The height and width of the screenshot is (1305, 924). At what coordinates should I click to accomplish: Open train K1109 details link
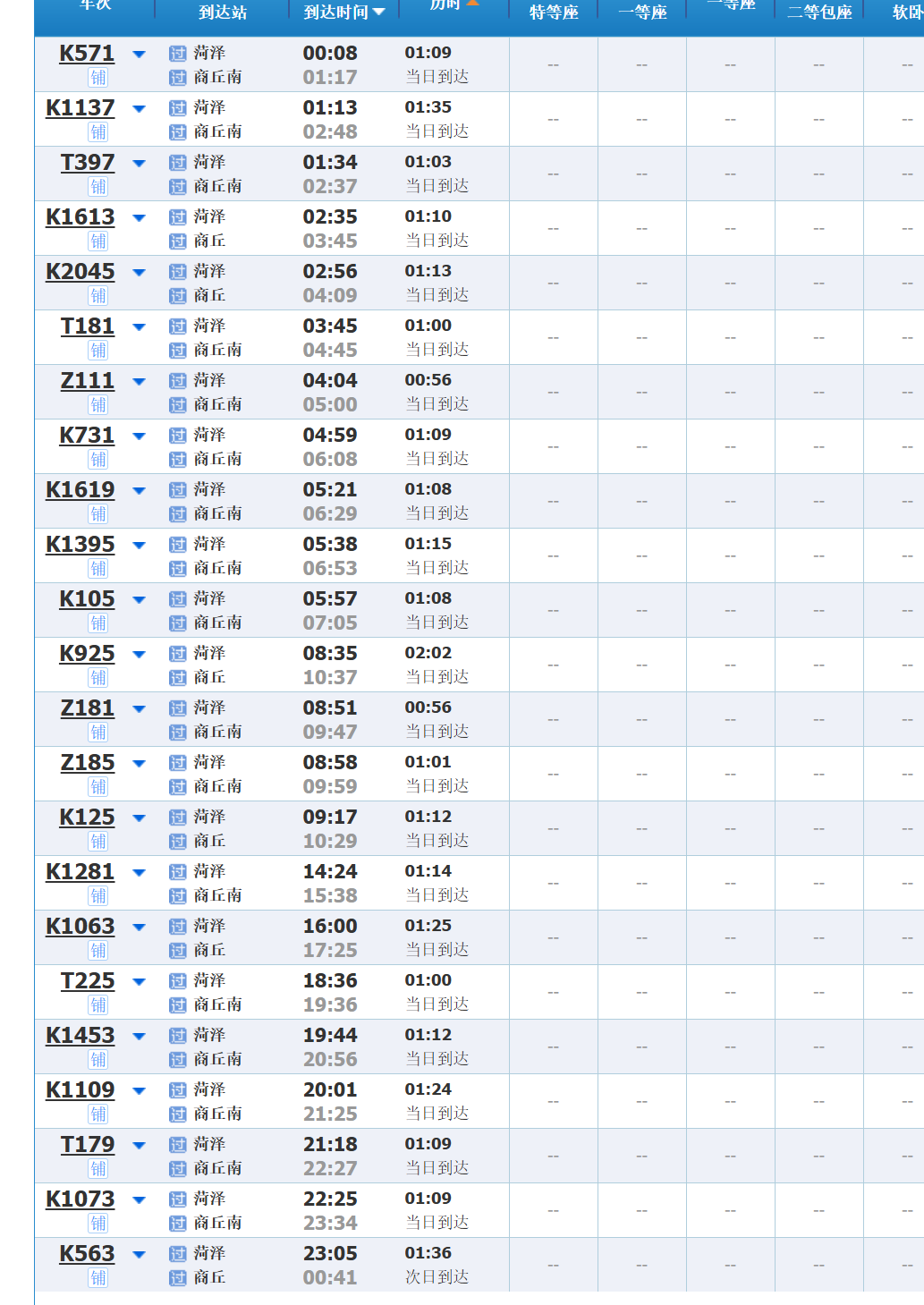click(81, 1090)
